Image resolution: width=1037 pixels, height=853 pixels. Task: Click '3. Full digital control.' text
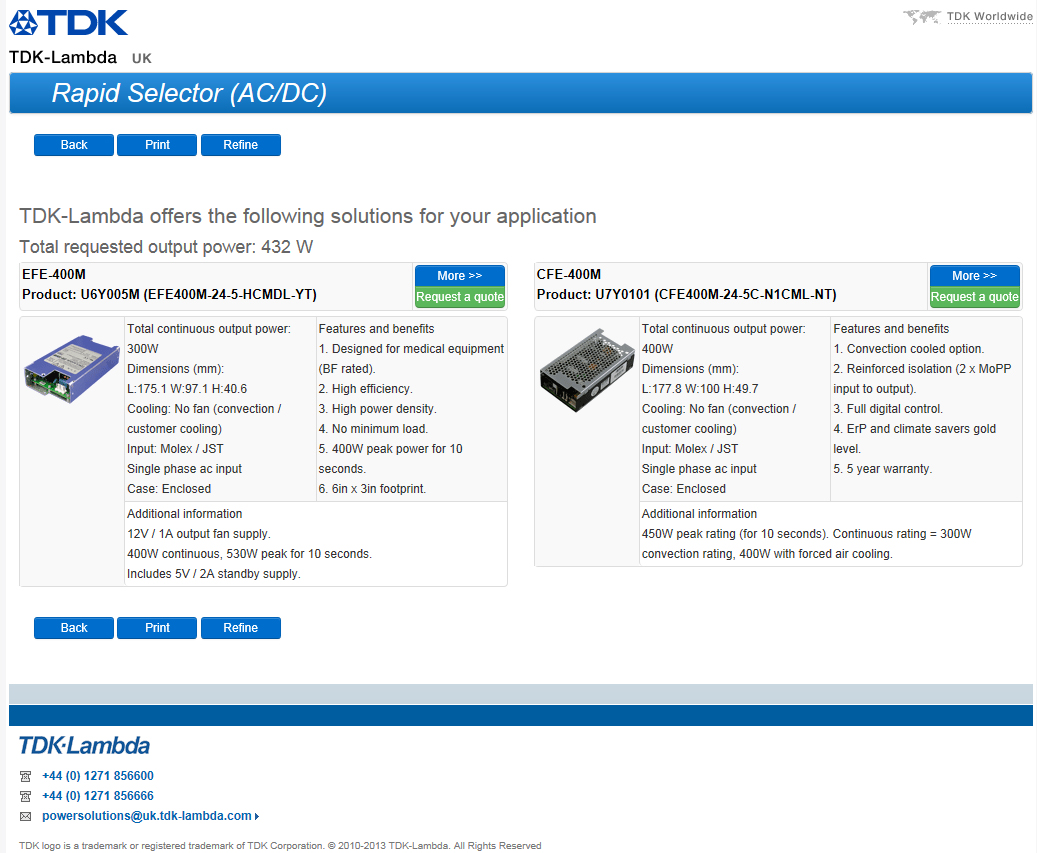coord(888,409)
